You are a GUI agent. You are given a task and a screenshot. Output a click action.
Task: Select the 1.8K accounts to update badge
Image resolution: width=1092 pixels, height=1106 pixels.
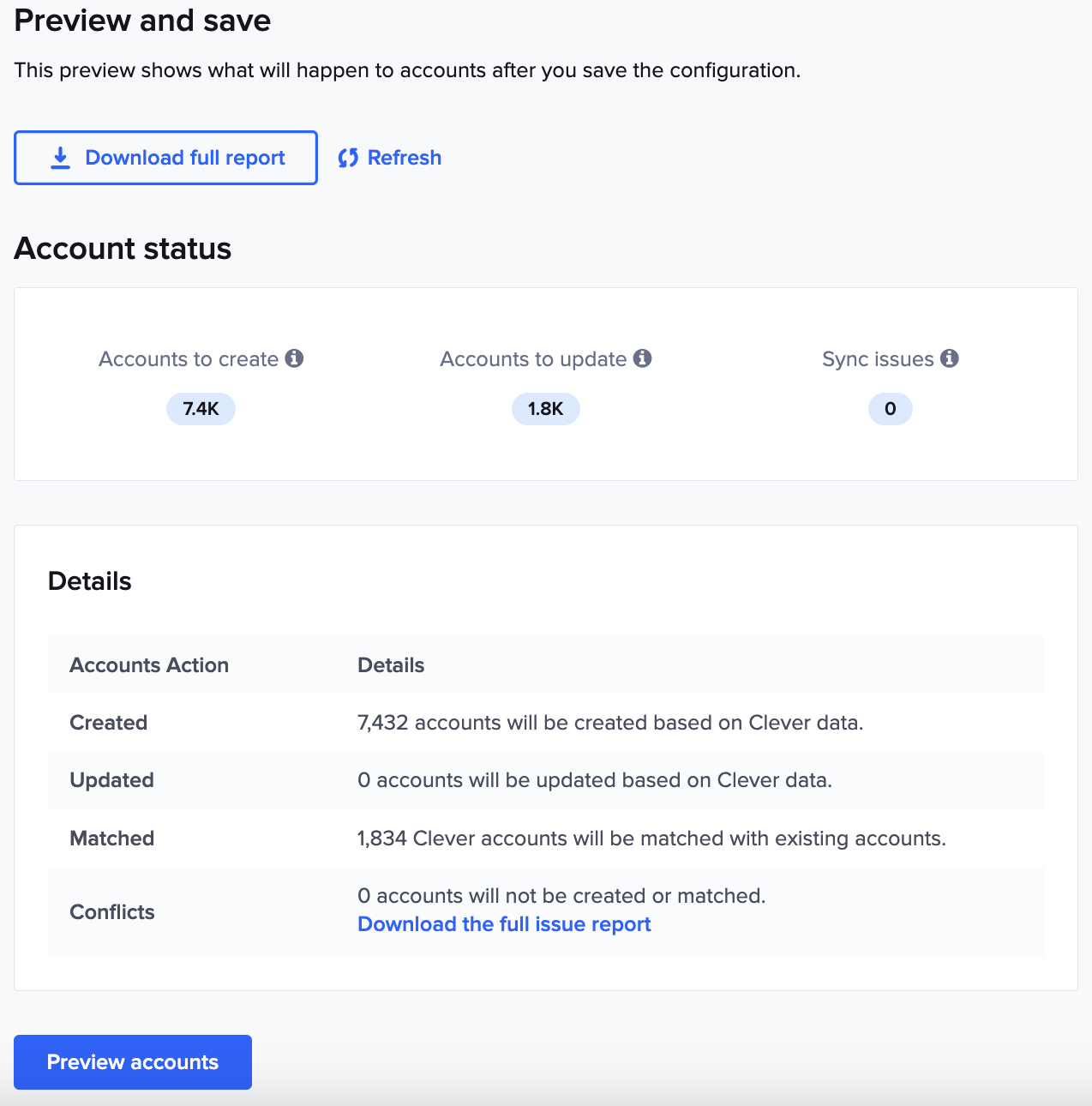coord(545,409)
